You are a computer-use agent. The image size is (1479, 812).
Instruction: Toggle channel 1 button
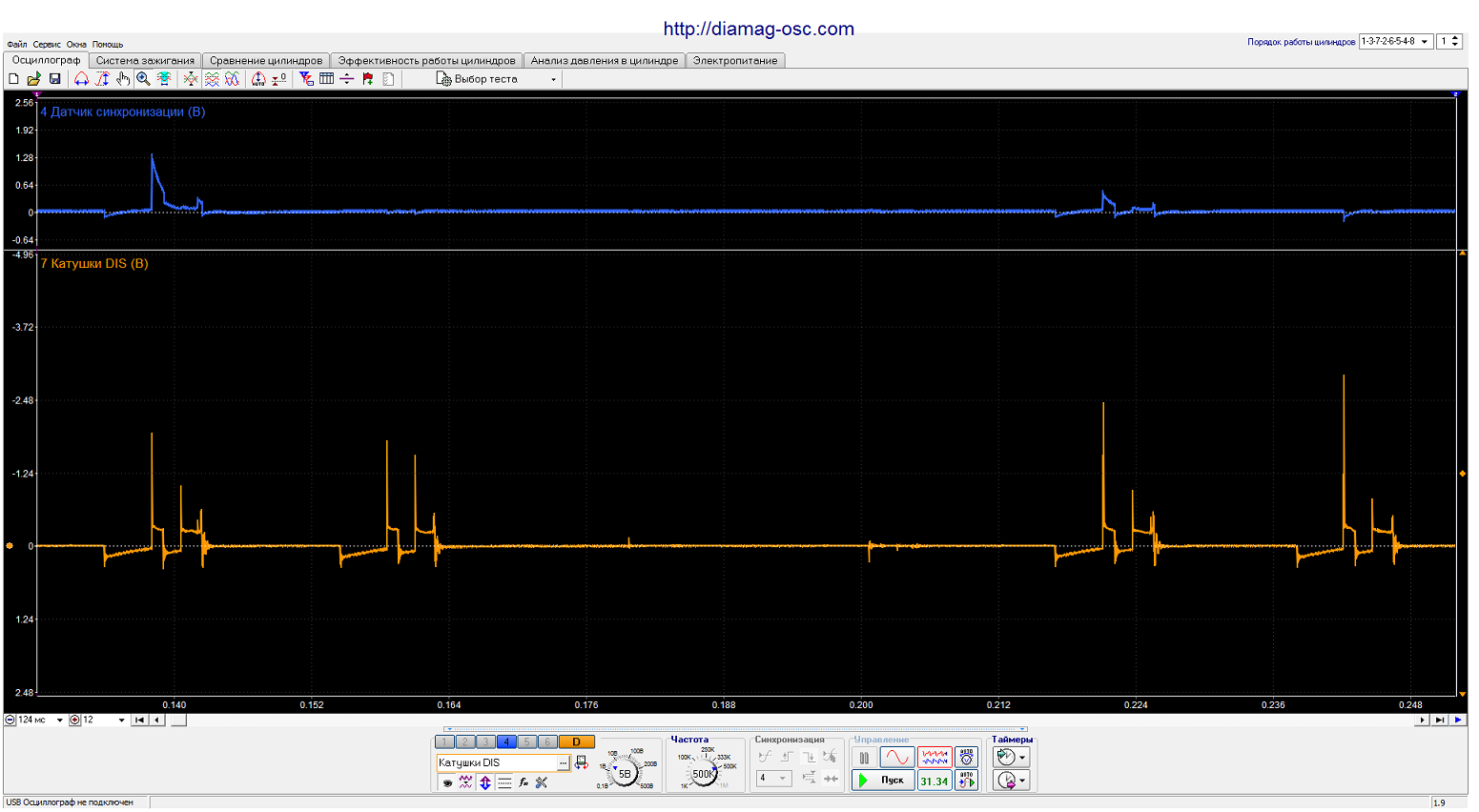coord(444,742)
